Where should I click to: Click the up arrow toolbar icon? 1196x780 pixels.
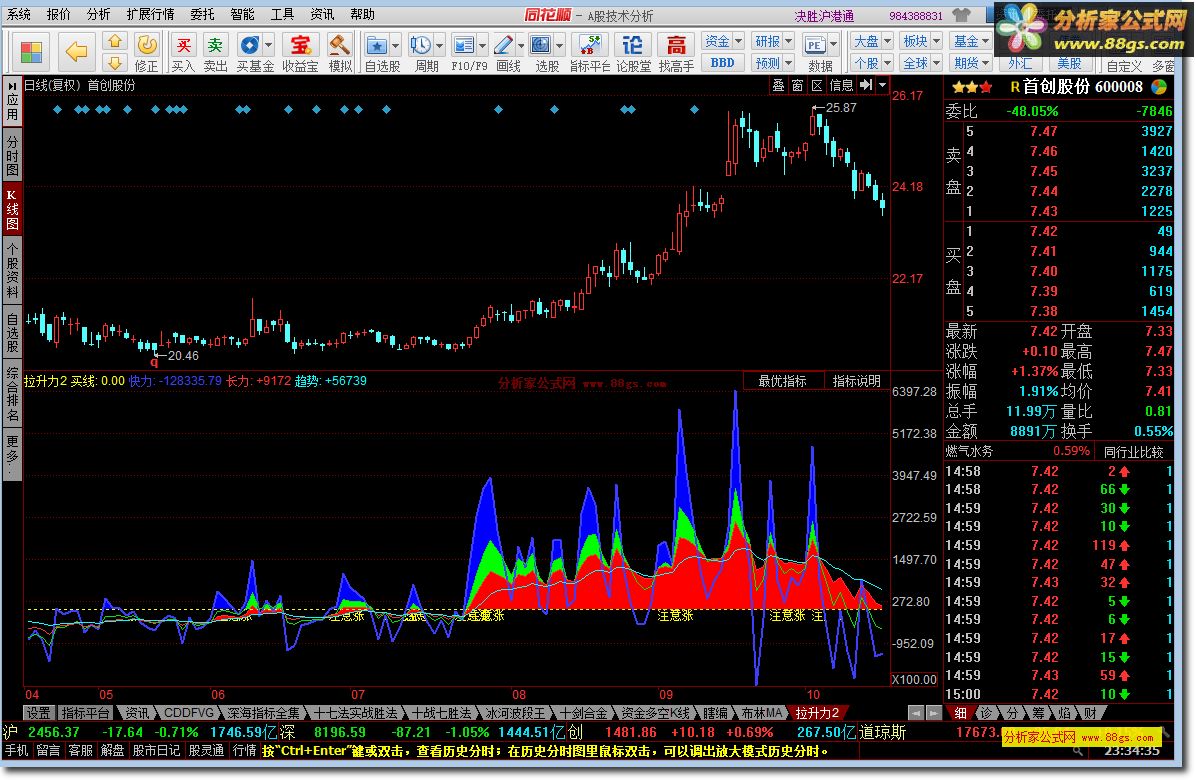coord(114,41)
